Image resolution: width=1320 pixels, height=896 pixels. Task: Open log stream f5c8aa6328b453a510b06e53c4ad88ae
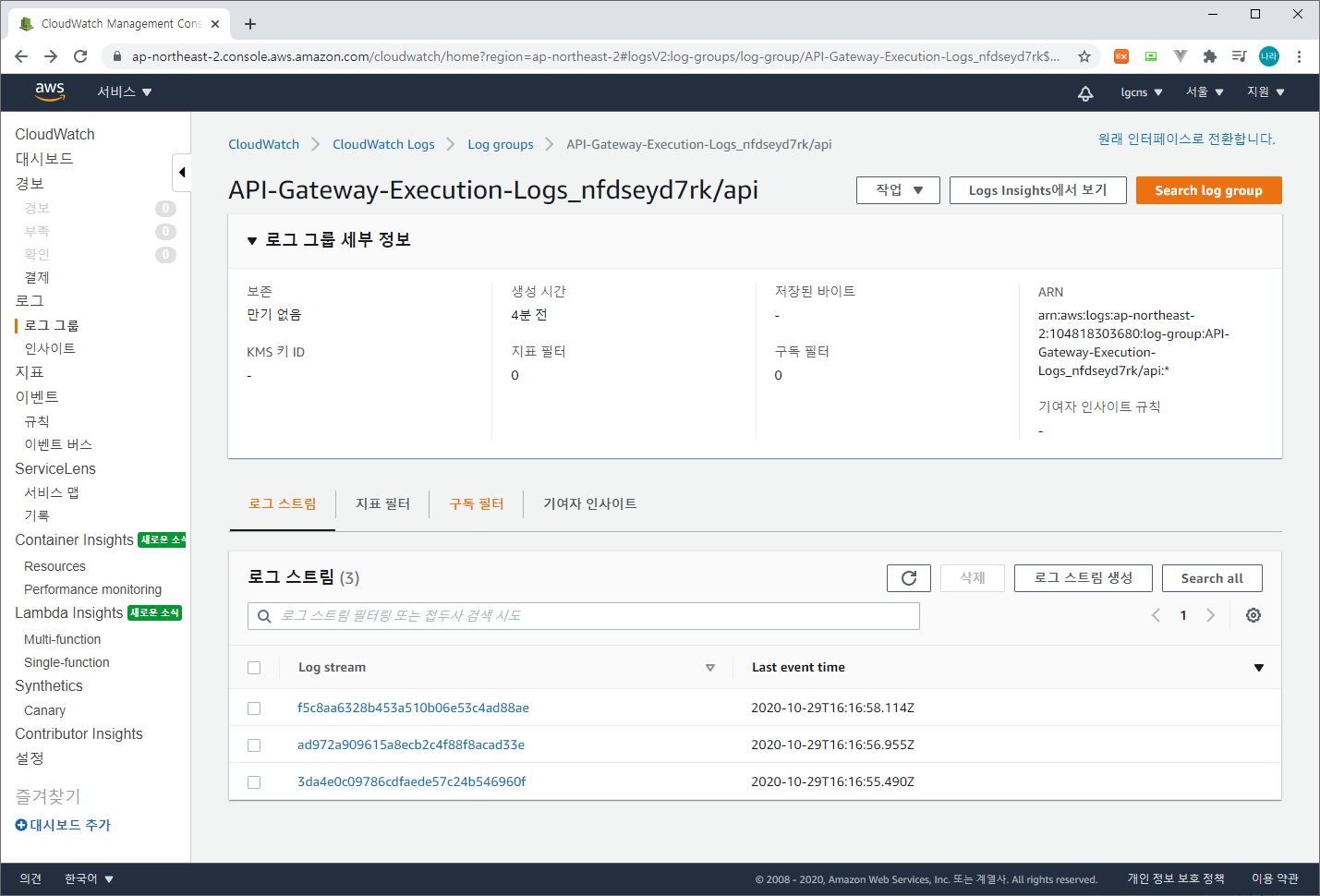pos(413,708)
